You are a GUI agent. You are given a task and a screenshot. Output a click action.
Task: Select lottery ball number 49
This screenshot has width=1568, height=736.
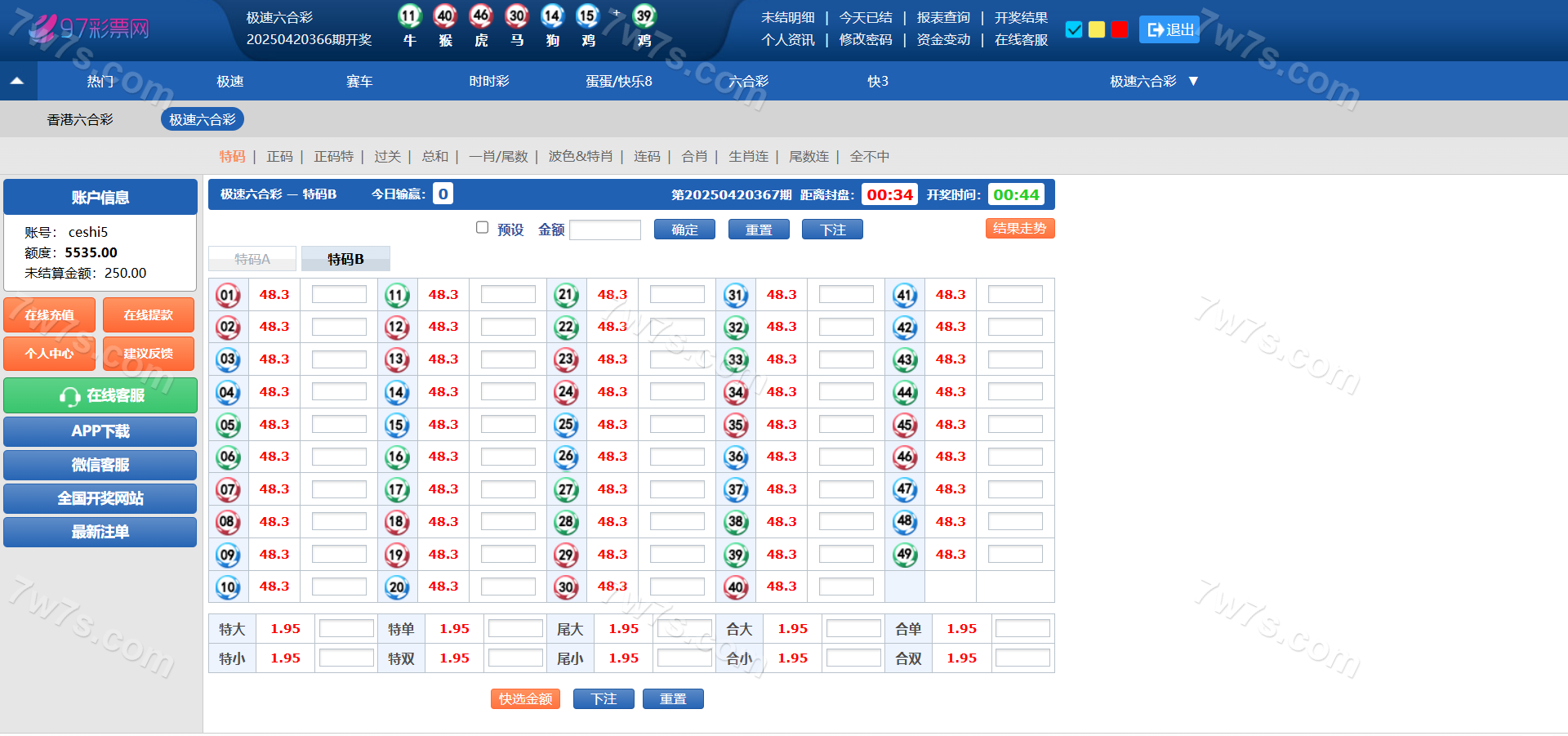(904, 555)
